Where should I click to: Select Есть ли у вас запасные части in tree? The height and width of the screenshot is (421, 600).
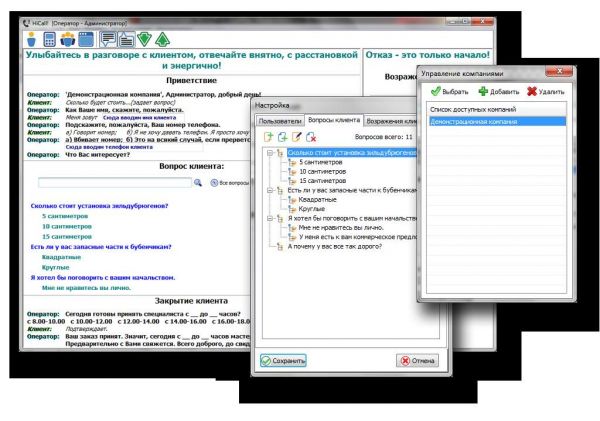coord(352,190)
